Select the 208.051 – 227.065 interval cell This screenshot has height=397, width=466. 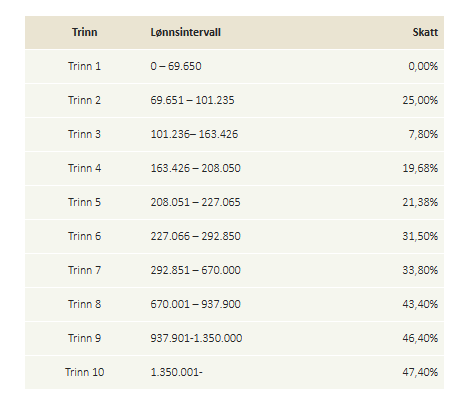195,202
